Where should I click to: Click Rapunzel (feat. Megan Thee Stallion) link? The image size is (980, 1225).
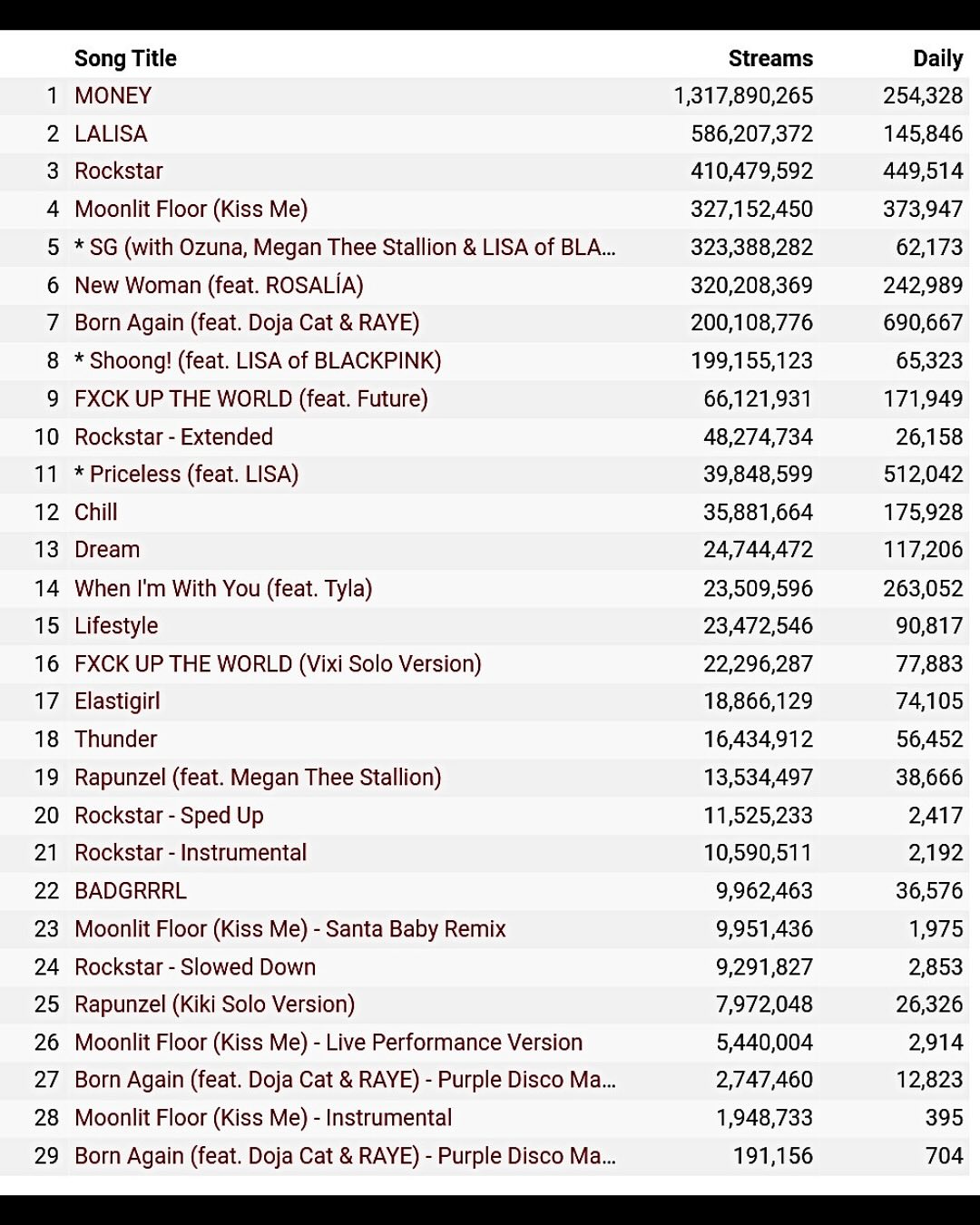pyautogui.click(x=258, y=778)
